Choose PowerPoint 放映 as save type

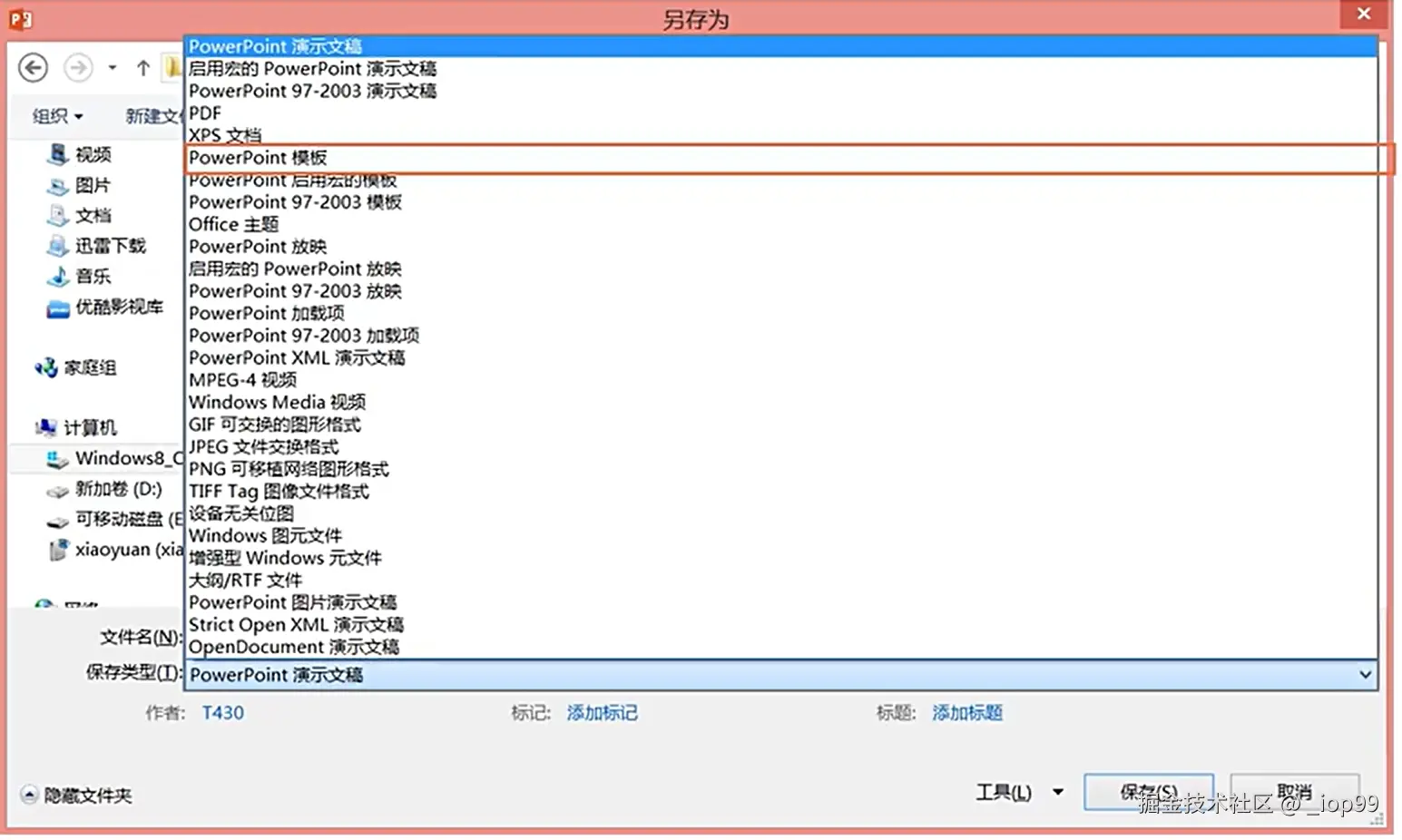(x=780, y=246)
